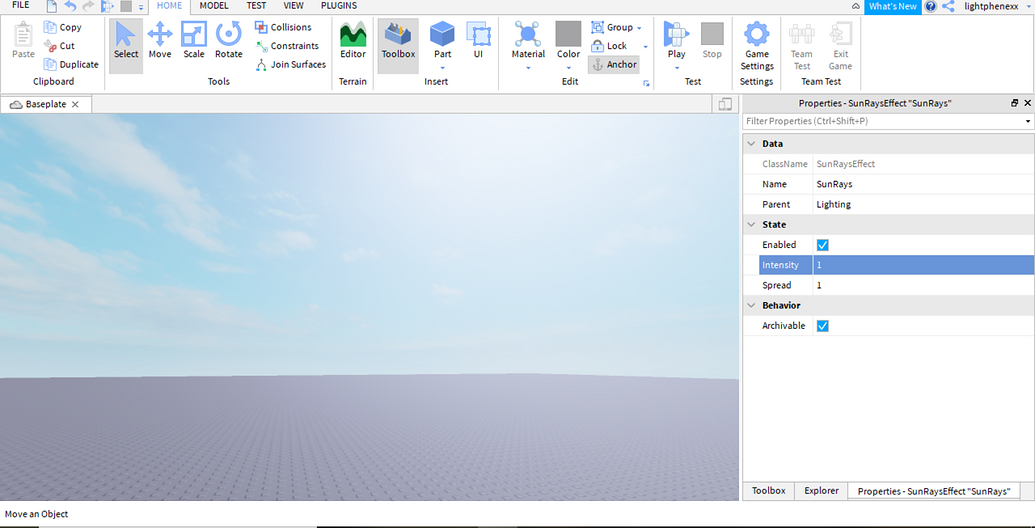Open the Part dropdown arrow
Image resolution: width=1035 pixels, height=528 pixels.
[x=442, y=67]
